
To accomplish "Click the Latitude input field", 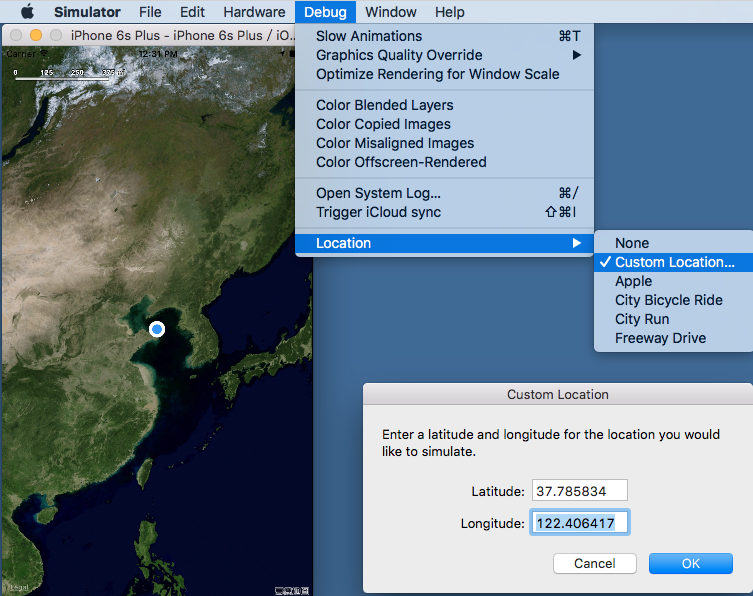I will pyautogui.click(x=579, y=491).
